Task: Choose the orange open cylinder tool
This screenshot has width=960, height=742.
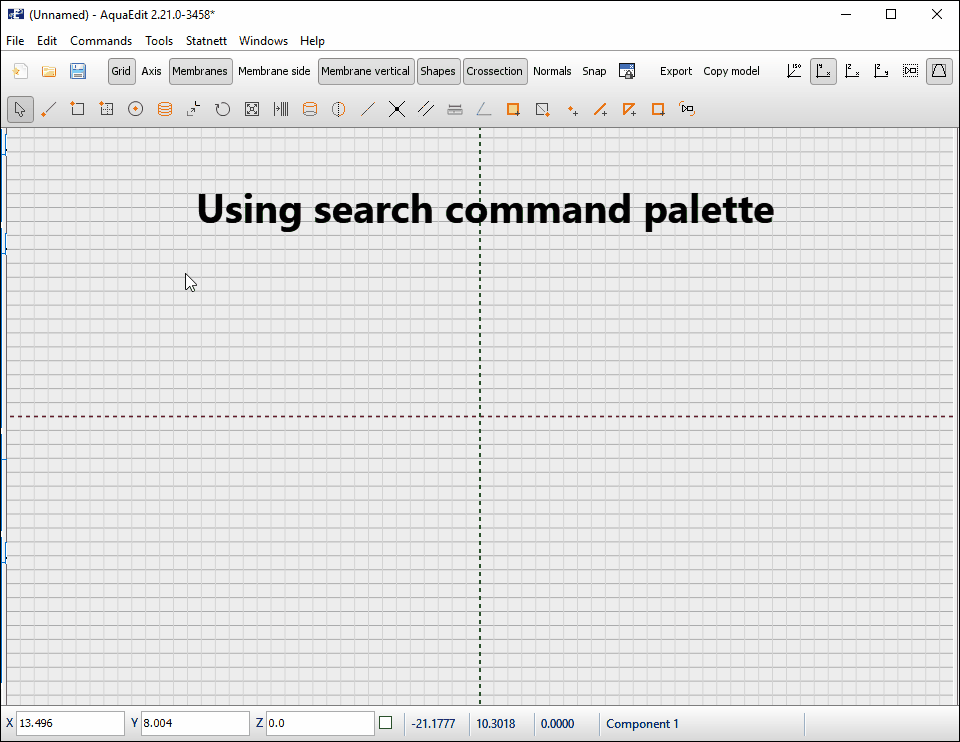Action: click(x=310, y=110)
